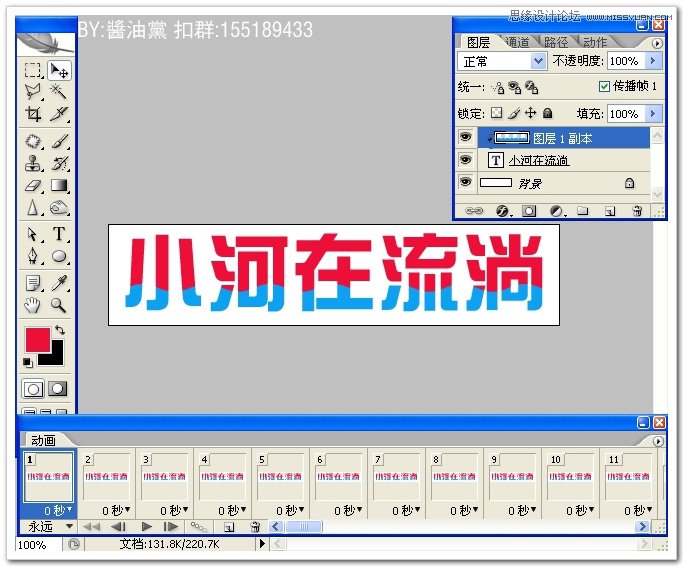Viewport: 683px width, 566px height.
Task: Select the Eraser tool
Action: 33,186
